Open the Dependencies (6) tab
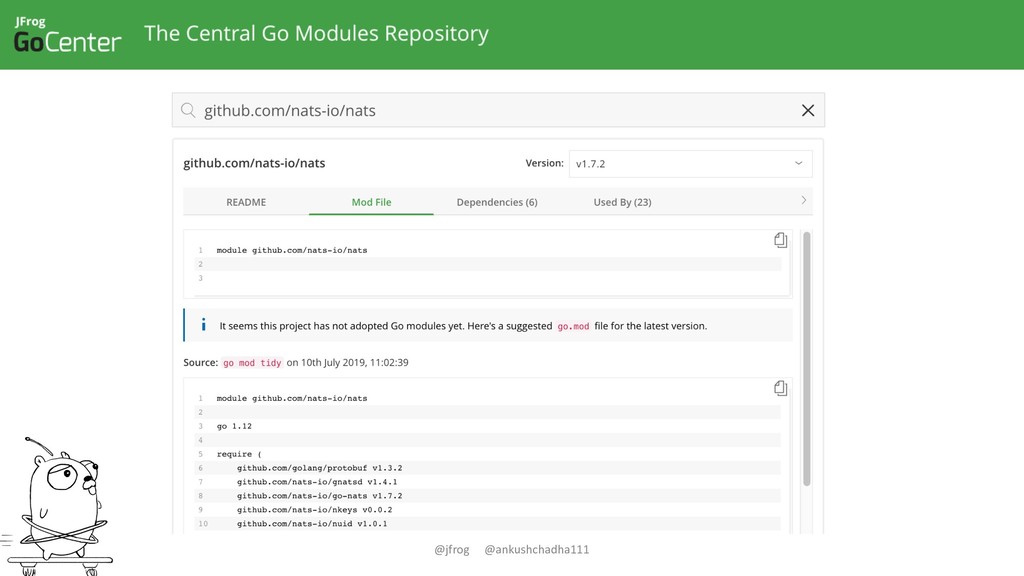1024x576 pixels. 497,202
